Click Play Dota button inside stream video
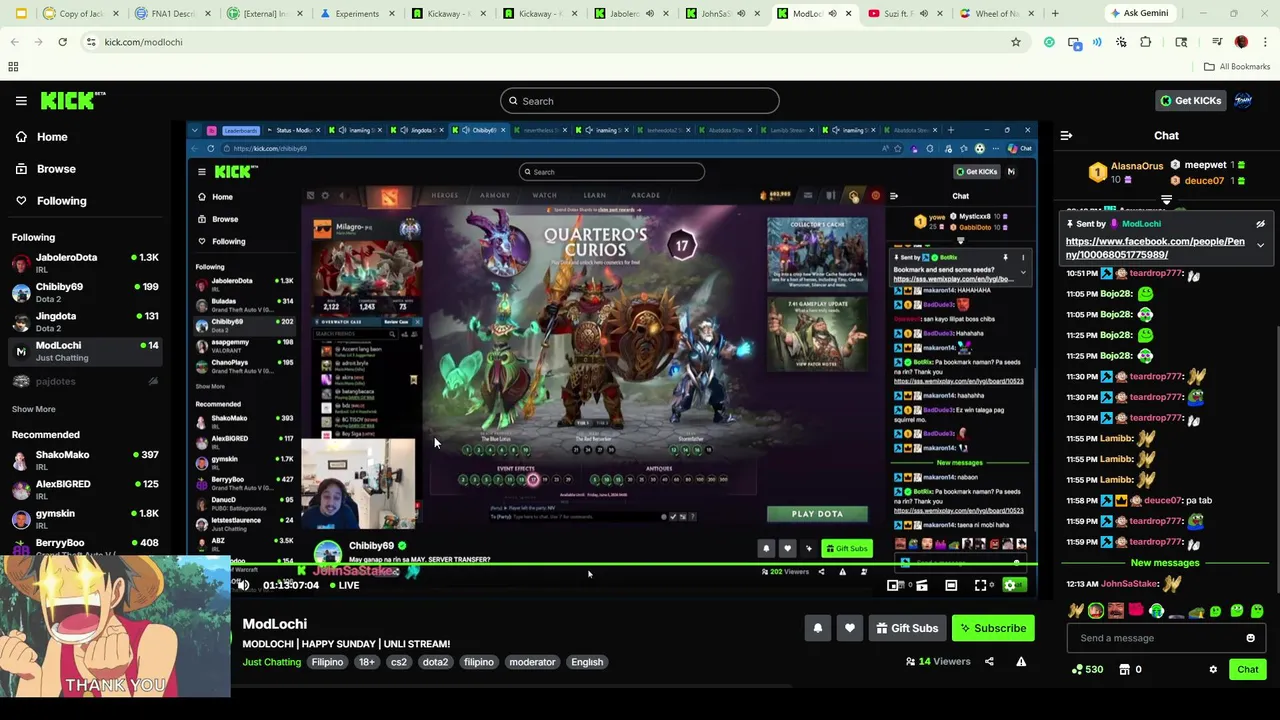 [817, 514]
